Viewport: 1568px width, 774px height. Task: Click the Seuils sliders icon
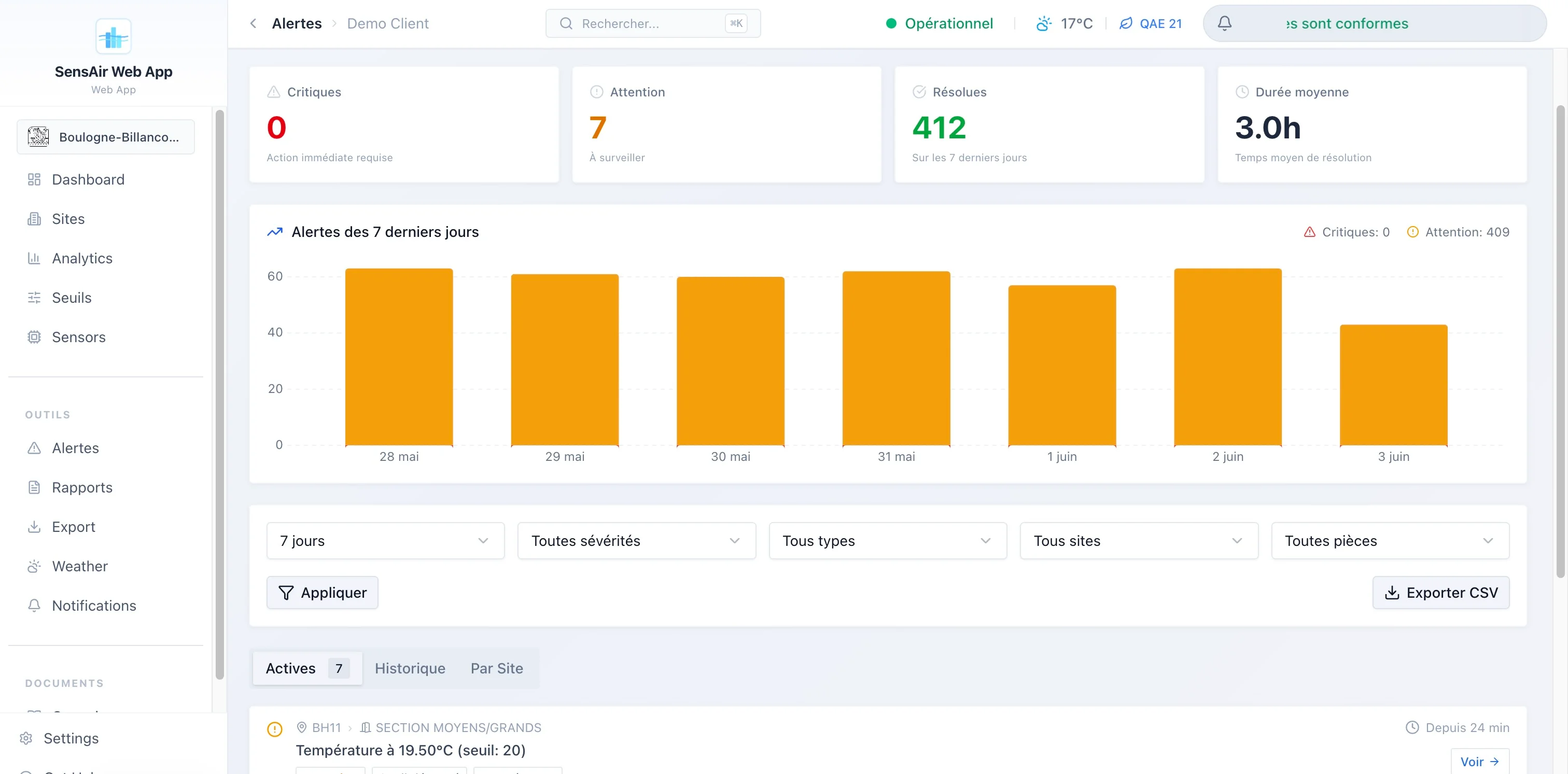(x=34, y=298)
